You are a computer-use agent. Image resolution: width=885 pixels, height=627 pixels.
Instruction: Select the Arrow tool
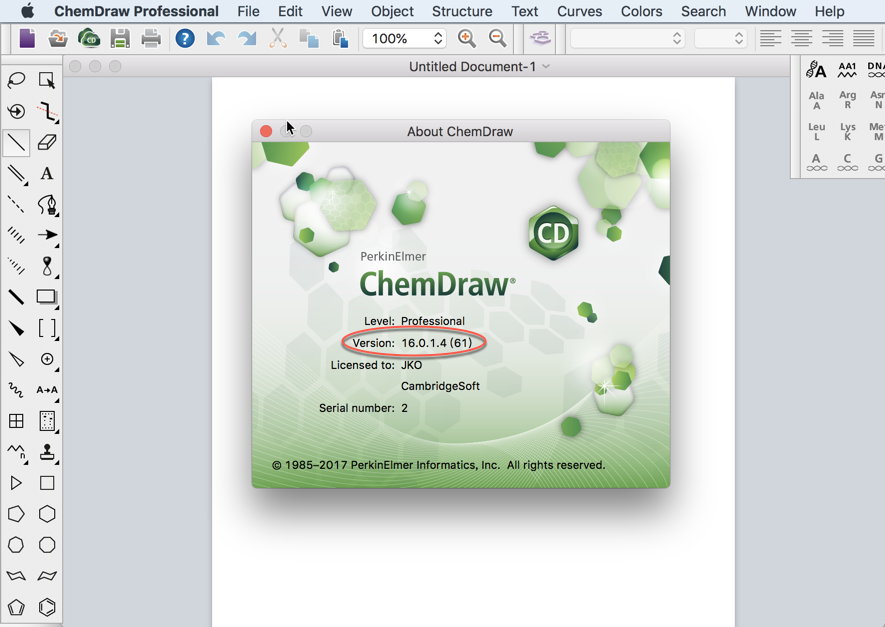(x=46, y=236)
